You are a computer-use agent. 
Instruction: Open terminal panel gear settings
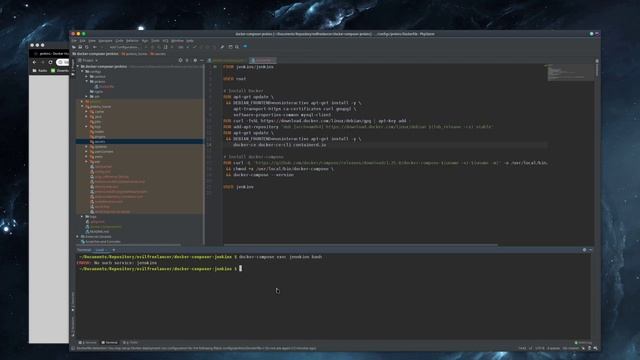(x=584, y=250)
